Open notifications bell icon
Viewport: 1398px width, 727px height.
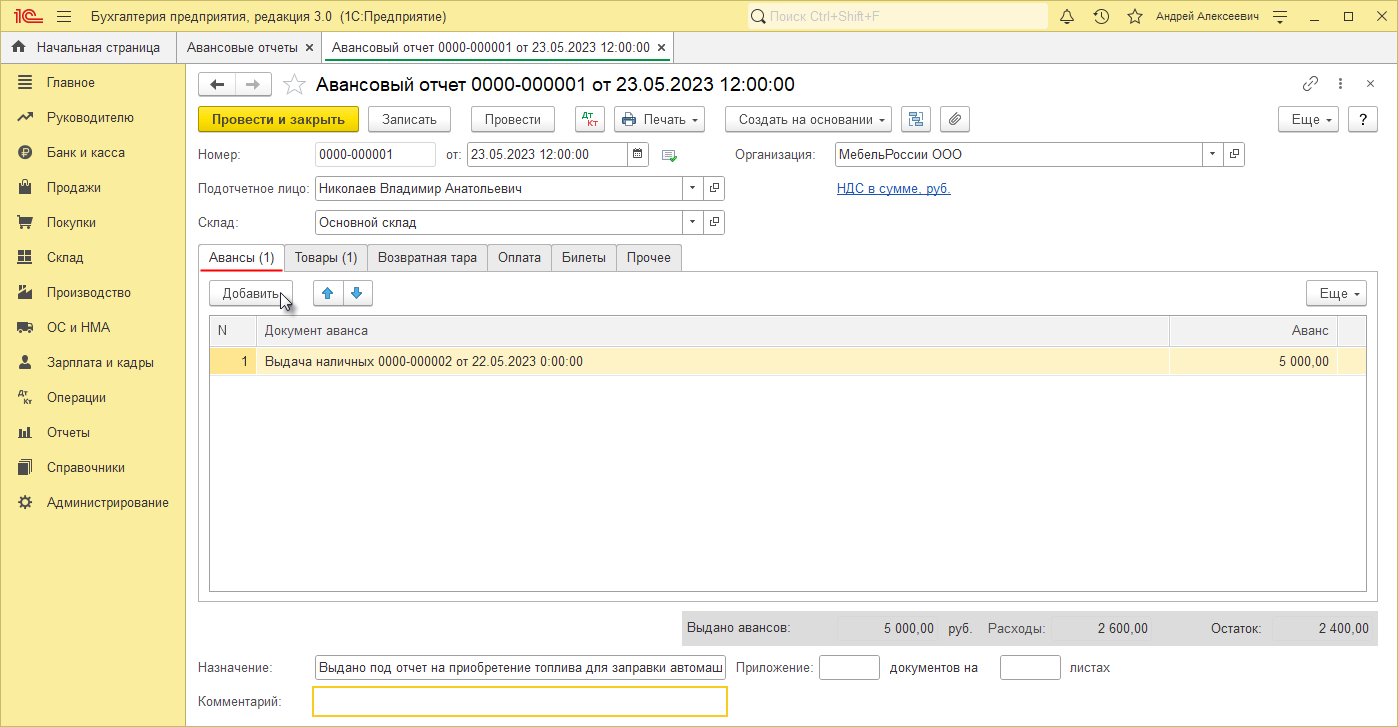click(x=1067, y=17)
